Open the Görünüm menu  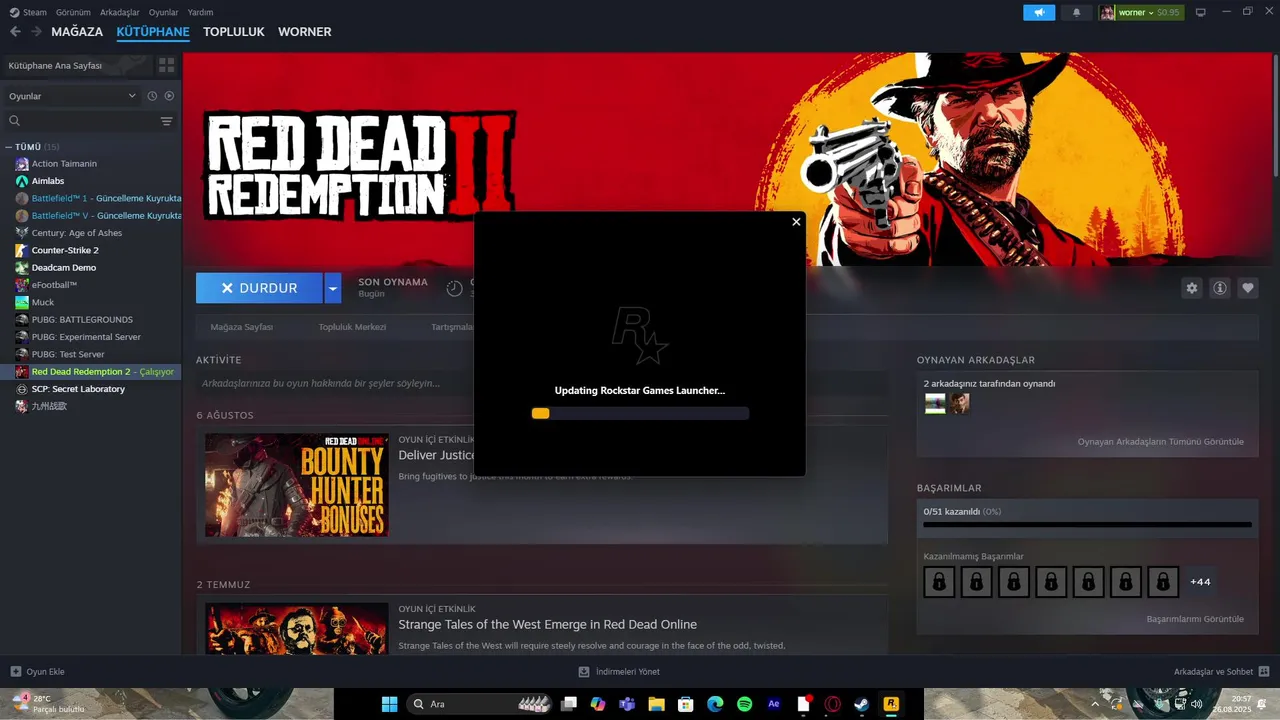click(x=73, y=12)
